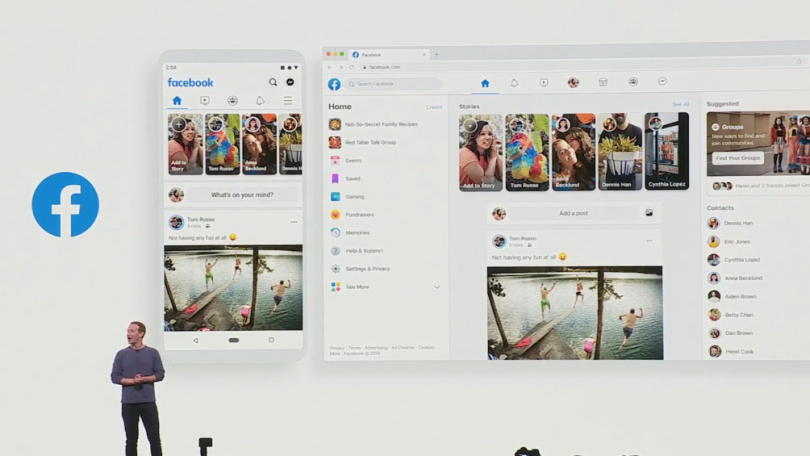Click the search icon in mobile Facebook header

pos(272,82)
